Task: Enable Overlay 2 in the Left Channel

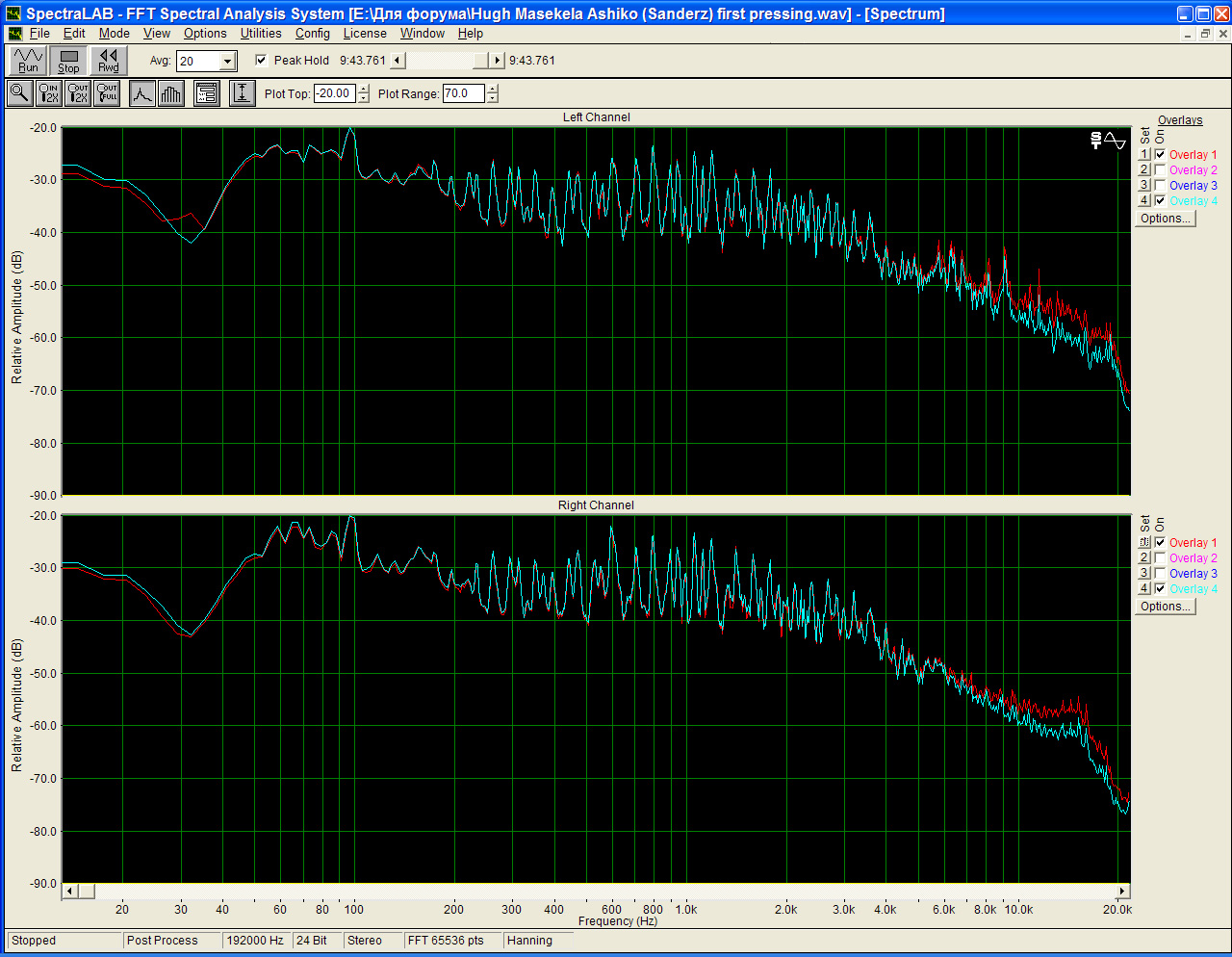Action: point(1160,170)
